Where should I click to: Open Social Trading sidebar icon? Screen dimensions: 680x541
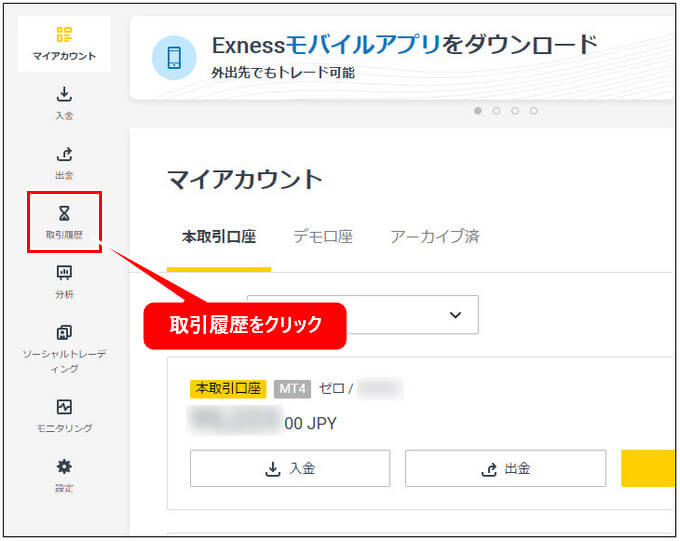click(x=64, y=333)
